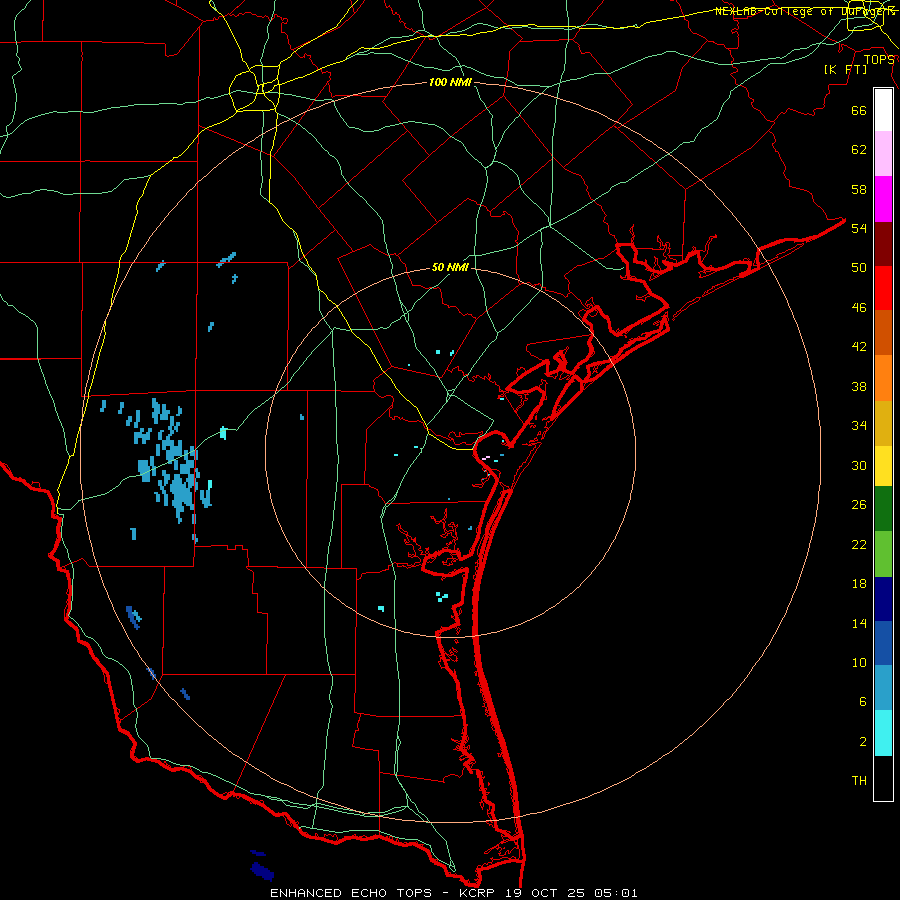Click the large light-blue echo cluster west of radar
Image resolution: width=900 pixels, height=900 pixels.
tap(170, 462)
